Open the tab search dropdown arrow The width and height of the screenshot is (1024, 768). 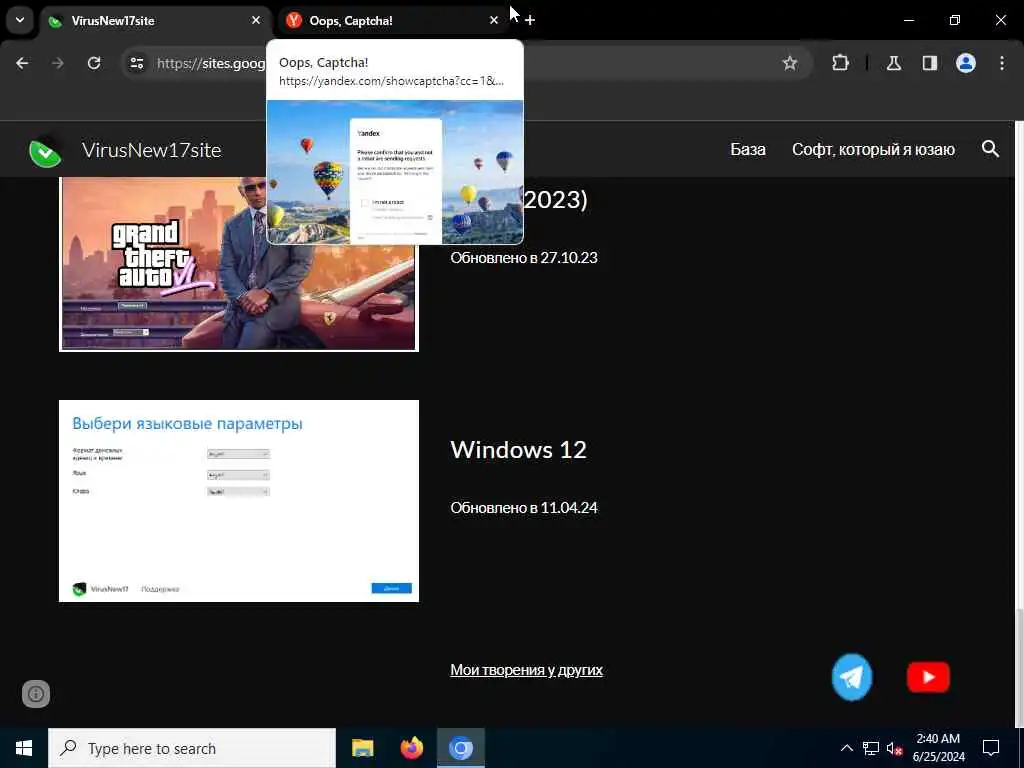pyautogui.click(x=20, y=20)
